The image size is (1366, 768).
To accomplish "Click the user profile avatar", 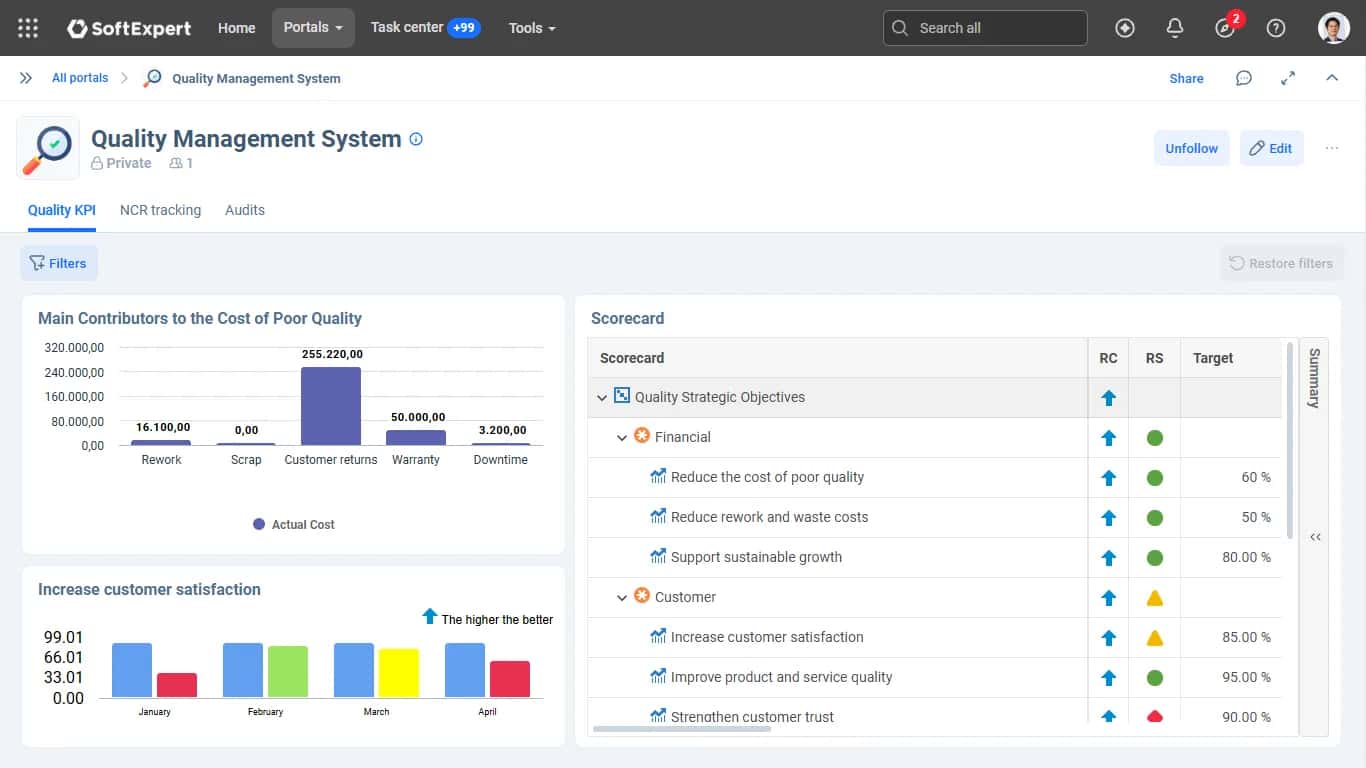I will pyautogui.click(x=1334, y=28).
